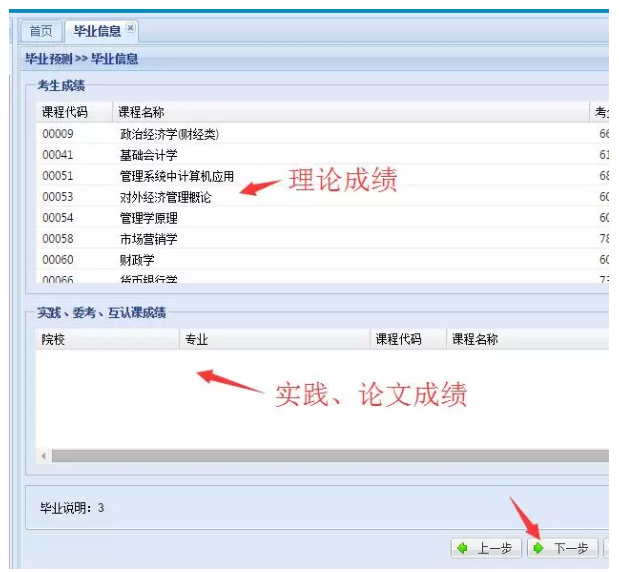Screen dimensions: 619x572
Task: Click the 上一步 button
Action: coord(486,548)
